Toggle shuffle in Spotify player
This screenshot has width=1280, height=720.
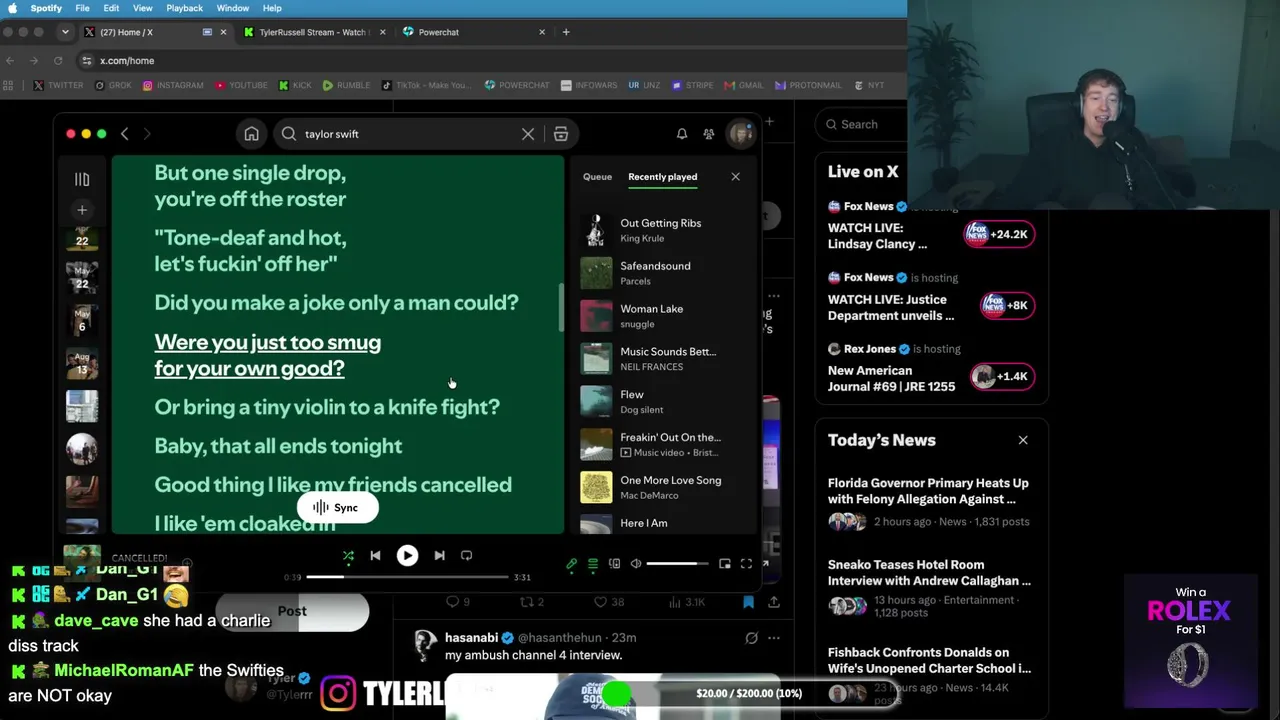pyautogui.click(x=348, y=555)
